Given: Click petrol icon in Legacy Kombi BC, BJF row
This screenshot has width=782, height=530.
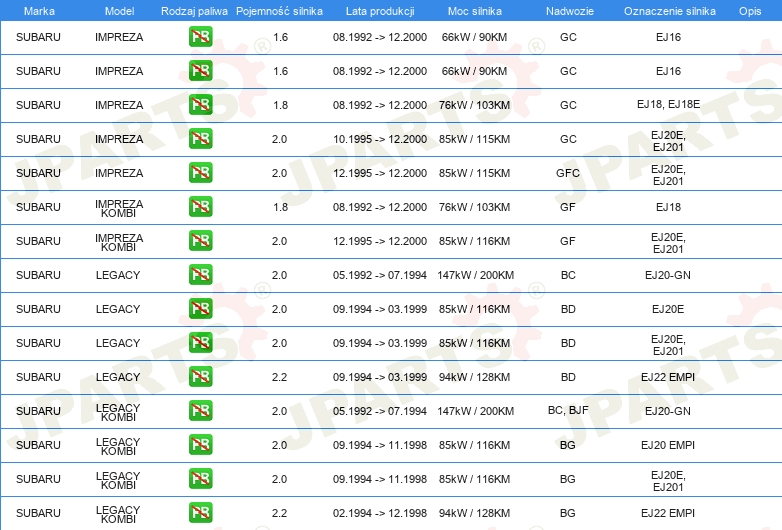Looking at the screenshot, I should [200, 411].
